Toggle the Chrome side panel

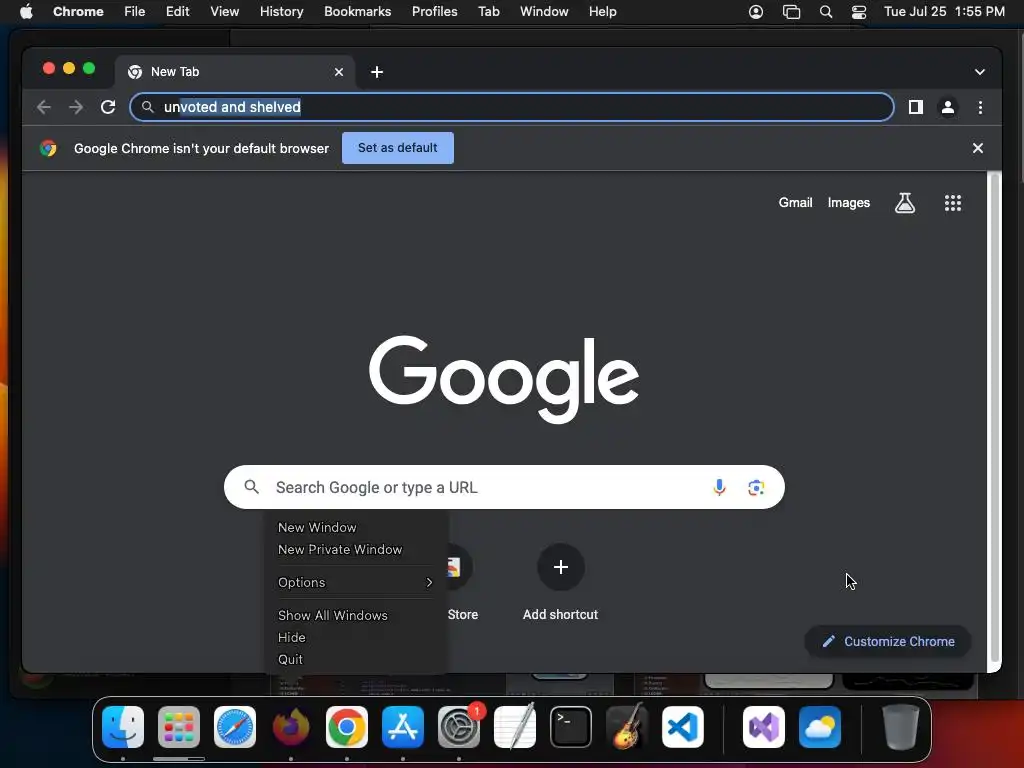pyautogui.click(x=916, y=107)
